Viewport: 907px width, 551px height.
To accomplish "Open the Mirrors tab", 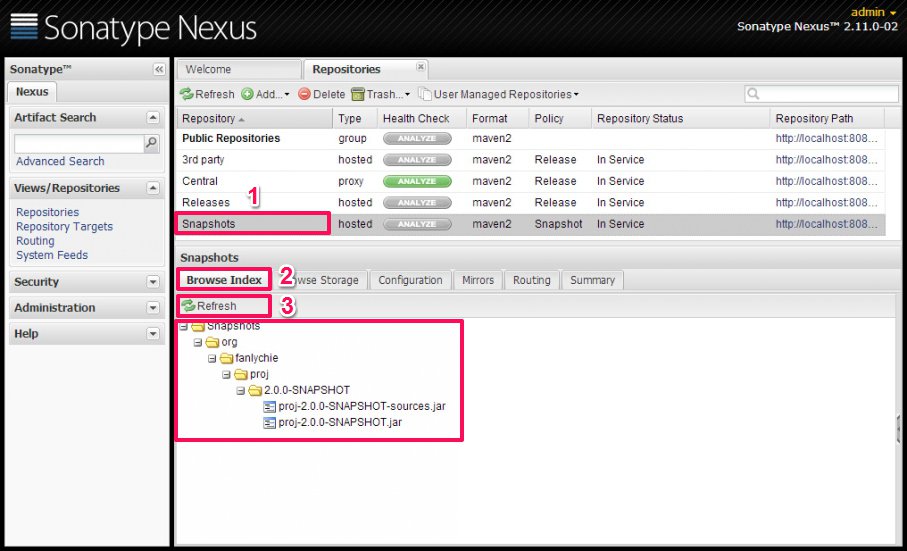I will tap(478, 280).
